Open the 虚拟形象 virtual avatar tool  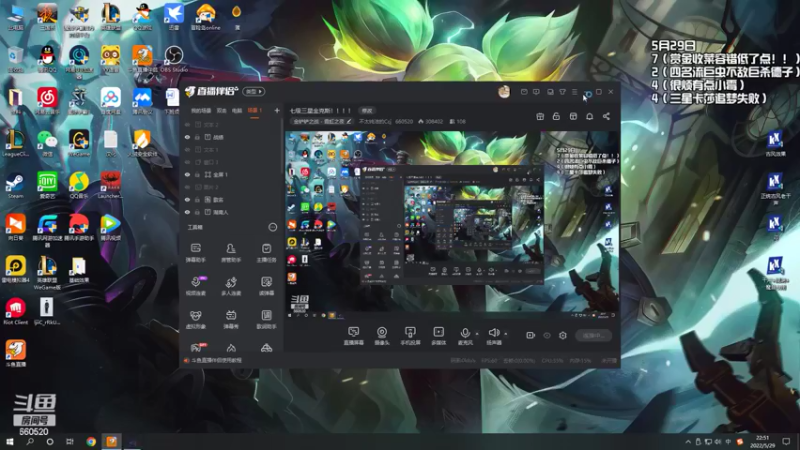pos(195,319)
